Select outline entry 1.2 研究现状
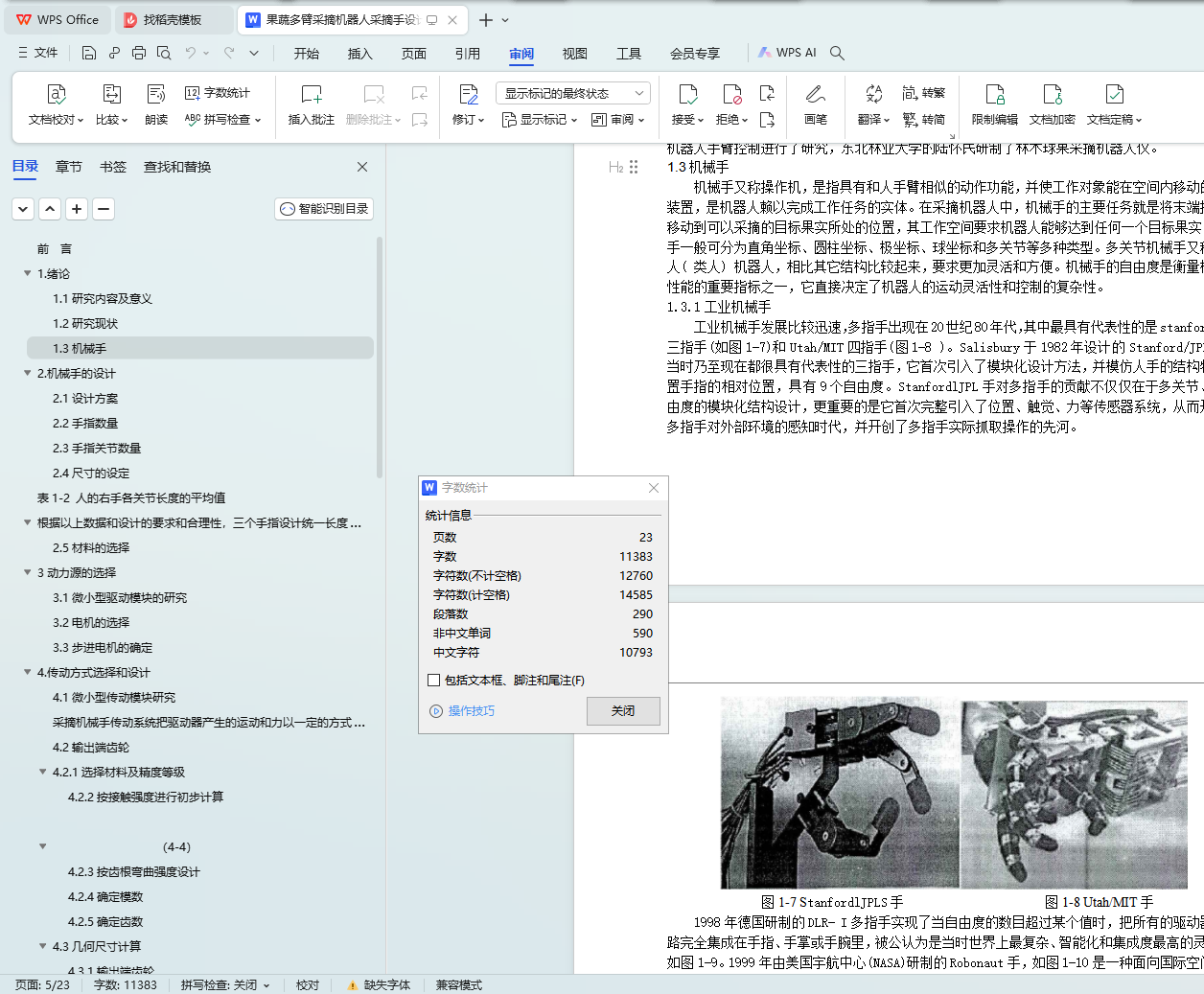This screenshot has height=994, width=1204. click(x=85, y=323)
